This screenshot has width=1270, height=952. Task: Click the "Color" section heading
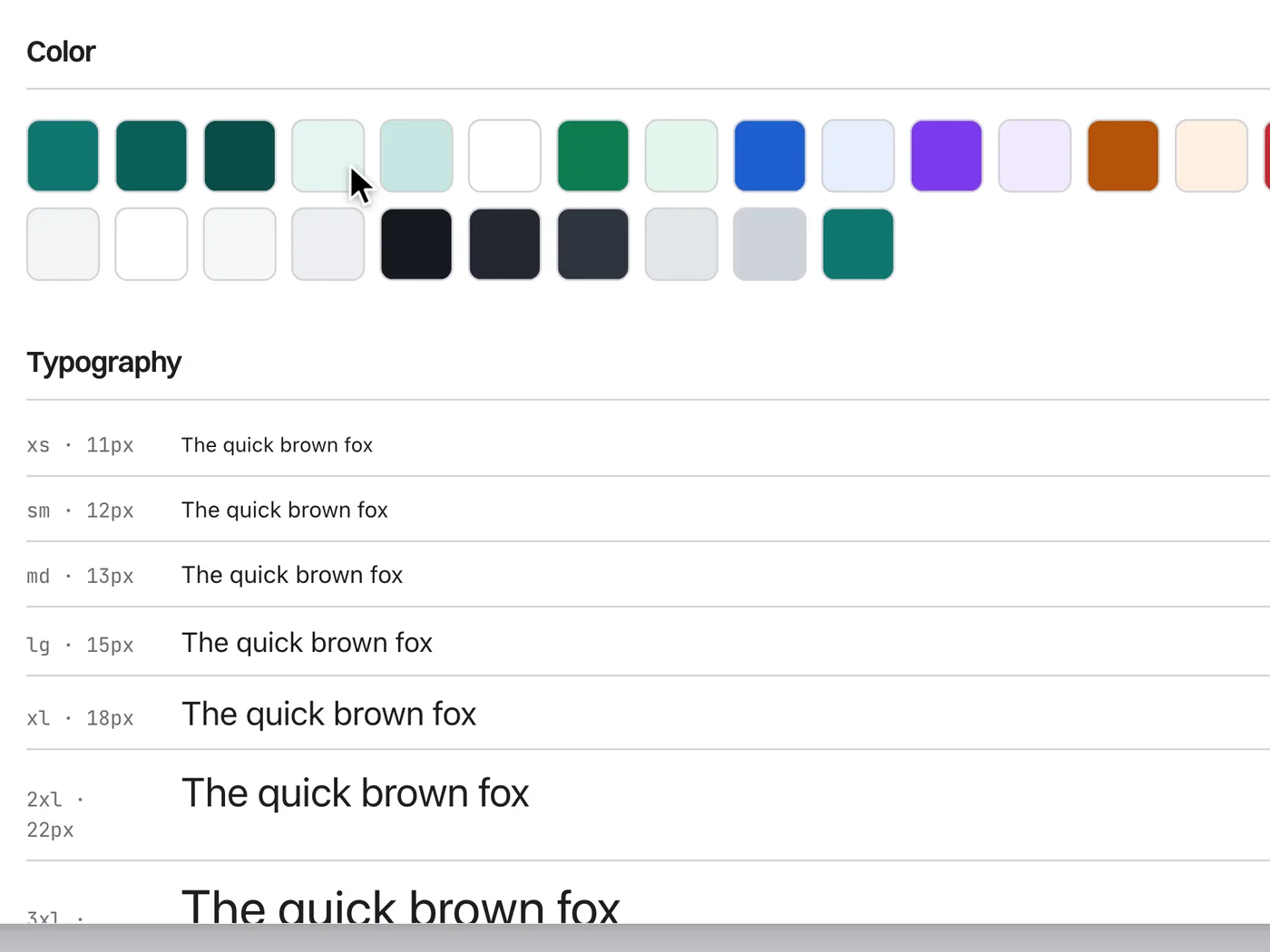click(x=61, y=52)
